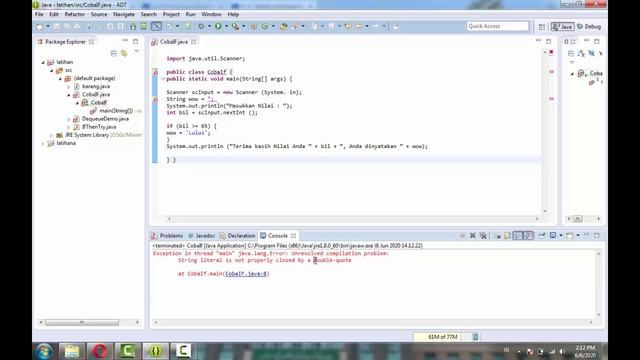Toggle Show Console on standard error change

[528, 236]
